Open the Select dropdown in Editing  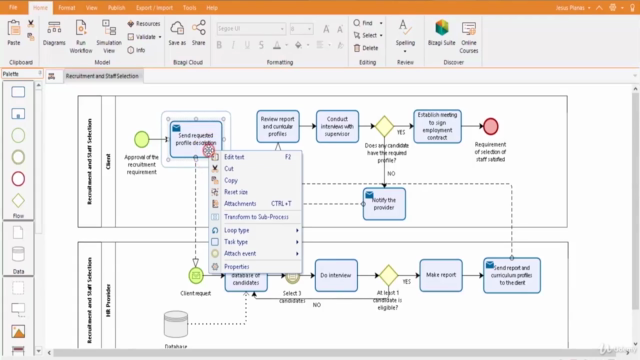381,36
